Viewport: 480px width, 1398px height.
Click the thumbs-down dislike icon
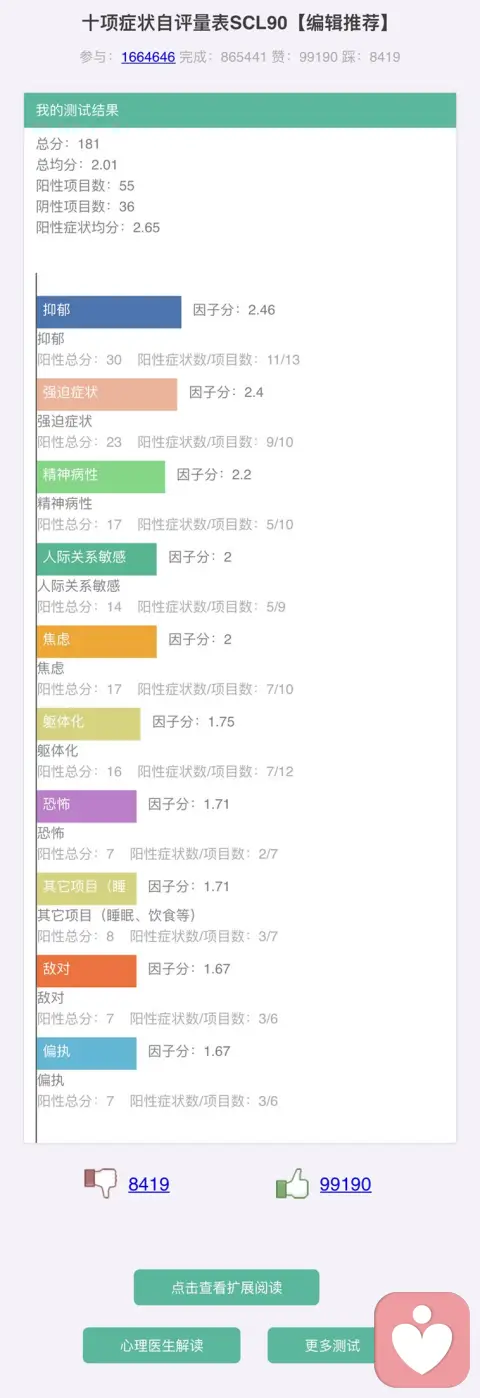tap(101, 1183)
